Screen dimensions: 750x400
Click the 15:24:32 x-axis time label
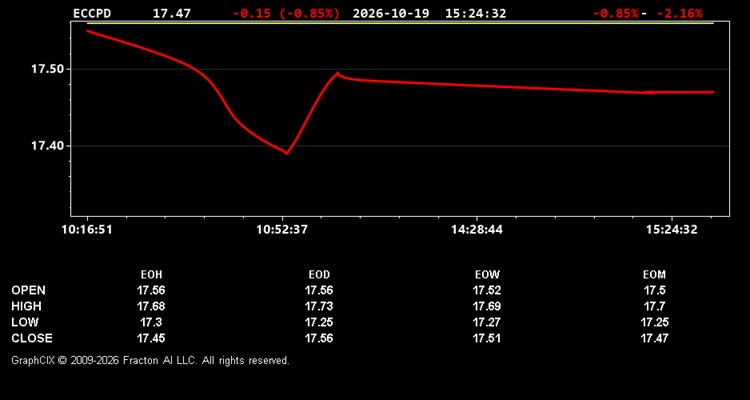pyautogui.click(x=672, y=230)
